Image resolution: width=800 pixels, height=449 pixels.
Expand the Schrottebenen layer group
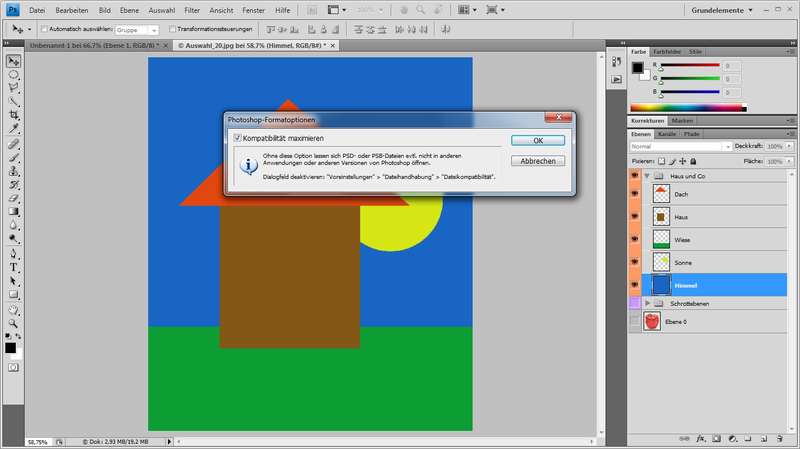[648, 302]
